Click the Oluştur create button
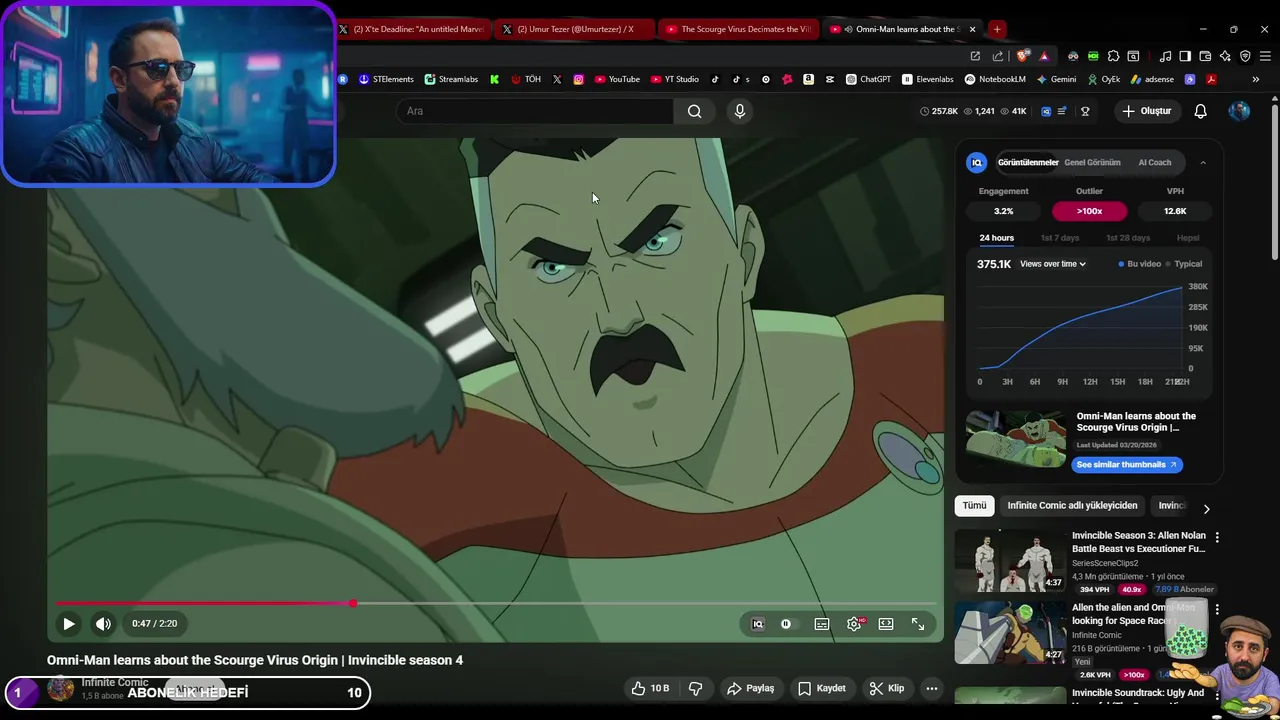Screen dimensions: 1280x720 pos(1147,111)
